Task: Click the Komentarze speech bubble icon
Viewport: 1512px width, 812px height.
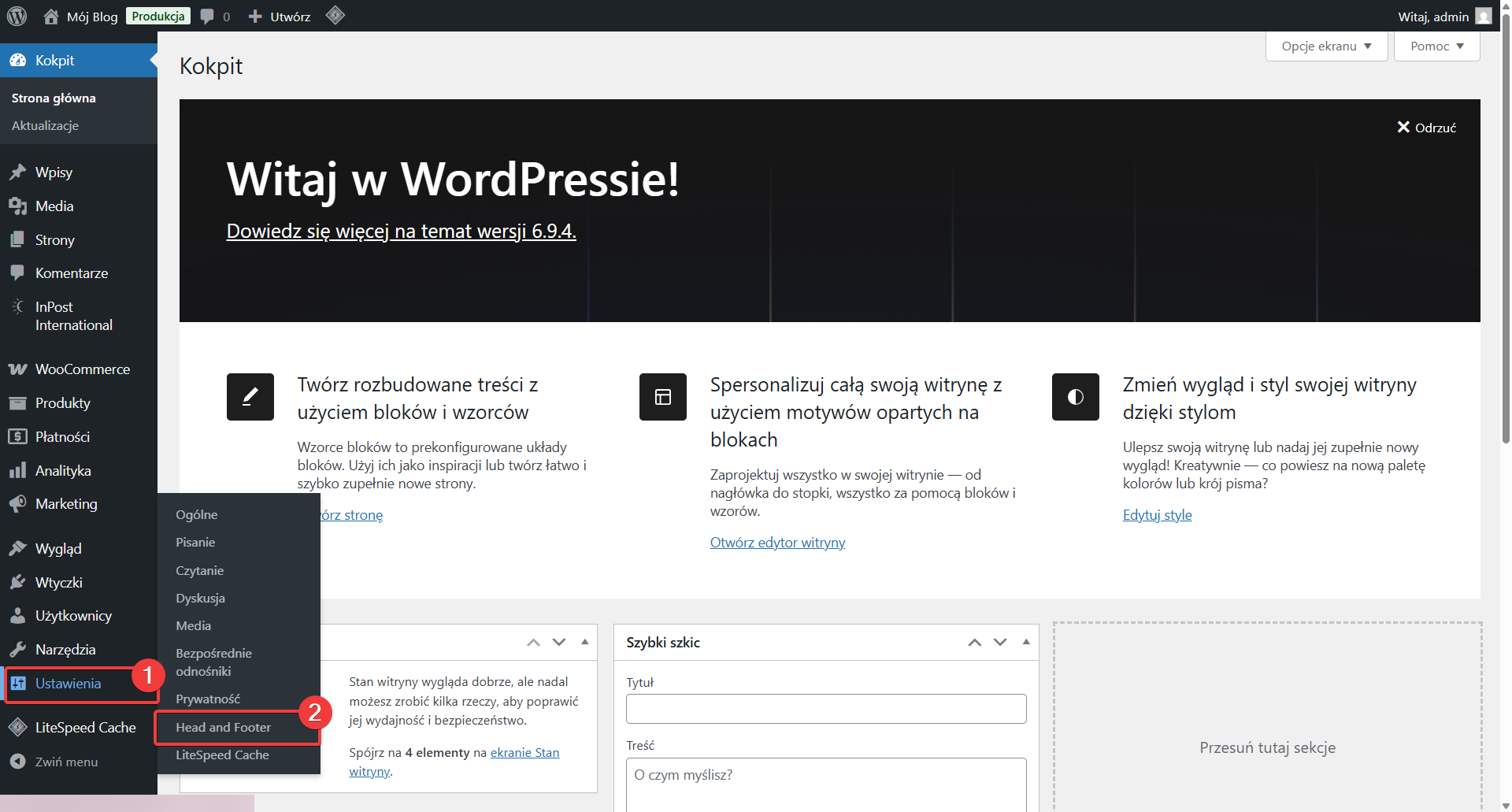Action: point(17,273)
